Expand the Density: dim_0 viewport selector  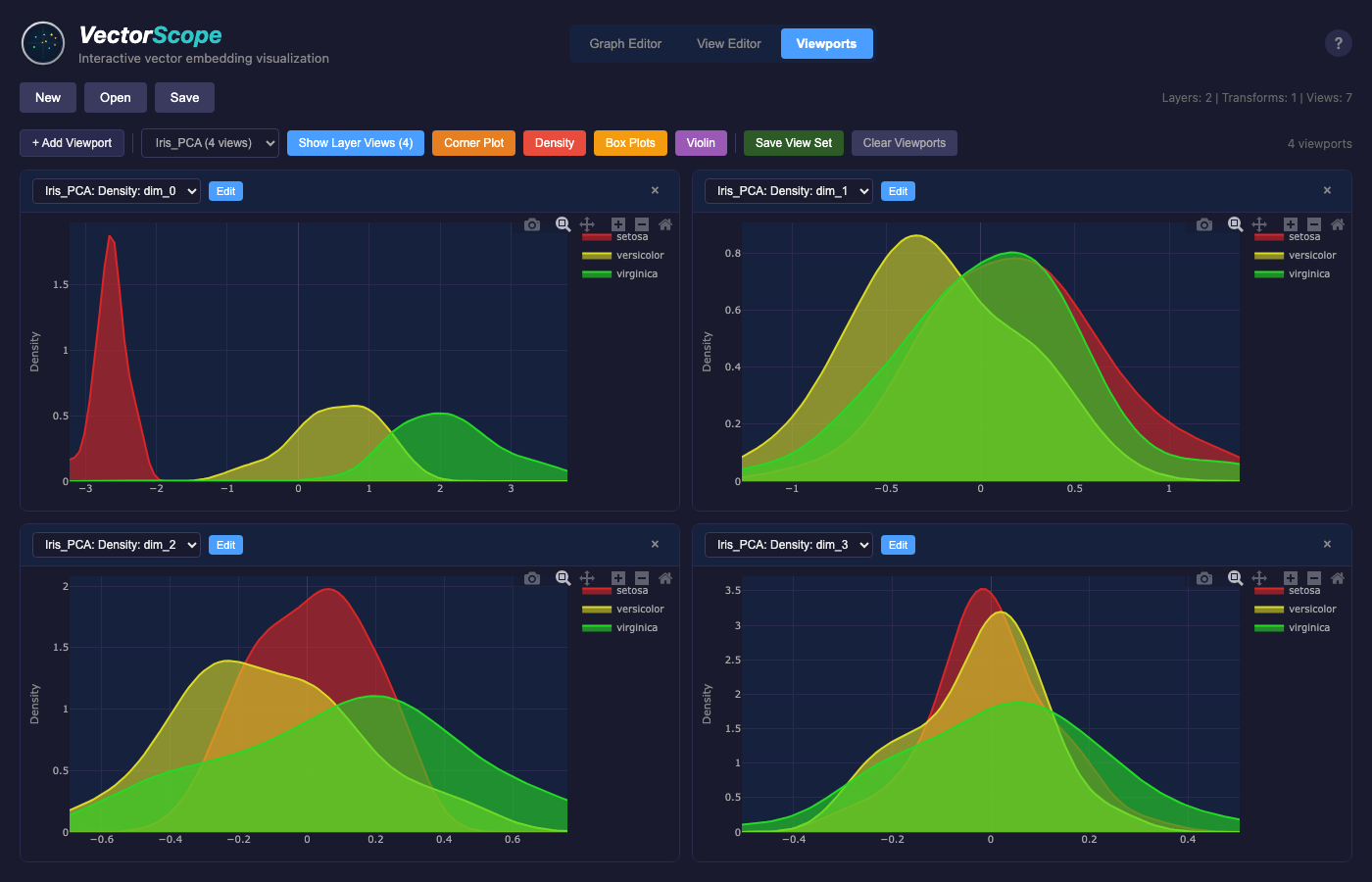117,191
